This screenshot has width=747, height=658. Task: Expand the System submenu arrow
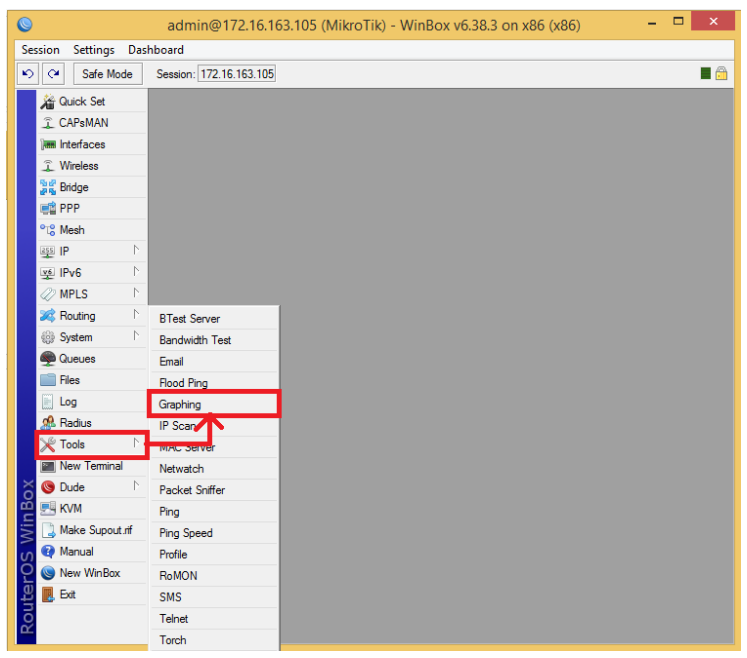click(136, 335)
